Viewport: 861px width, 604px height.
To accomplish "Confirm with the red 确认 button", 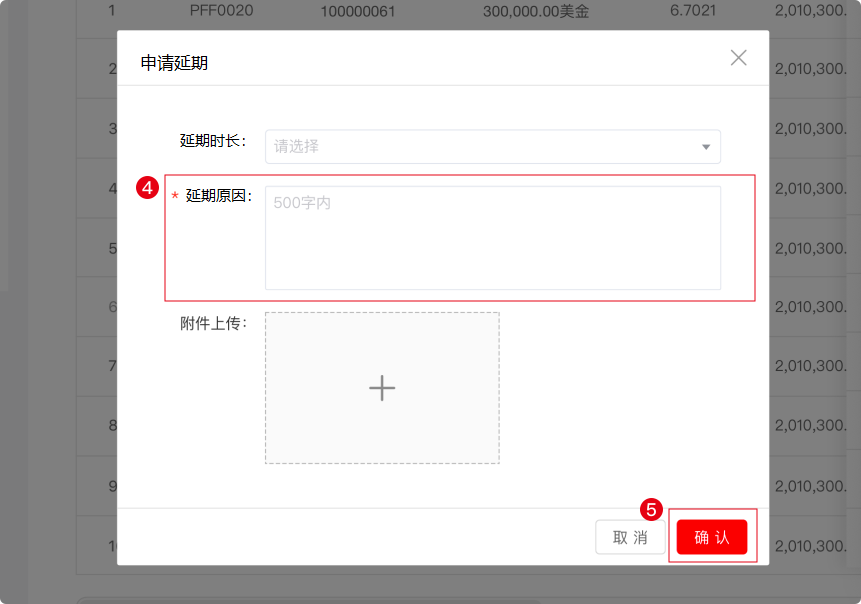I will click(712, 537).
